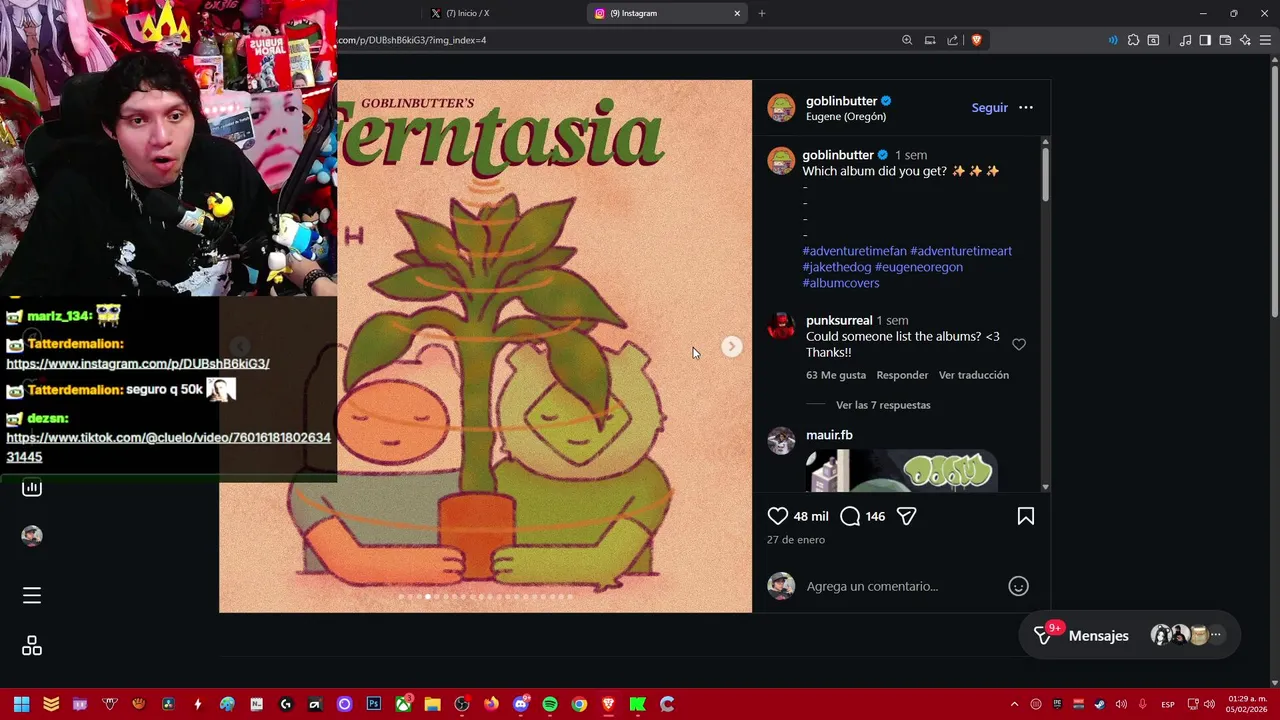Image resolution: width=1280 pixels, height=720 pixels.
Task: Switch to the 'Inicio / X' tab
Action: coord(468,13)
